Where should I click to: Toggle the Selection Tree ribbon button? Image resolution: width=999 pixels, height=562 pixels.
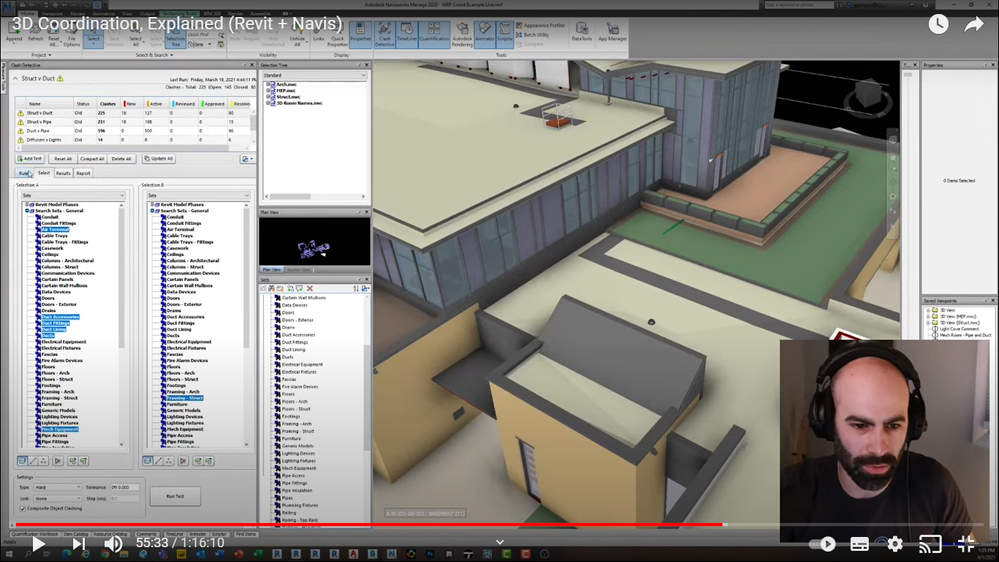[175, 35]
